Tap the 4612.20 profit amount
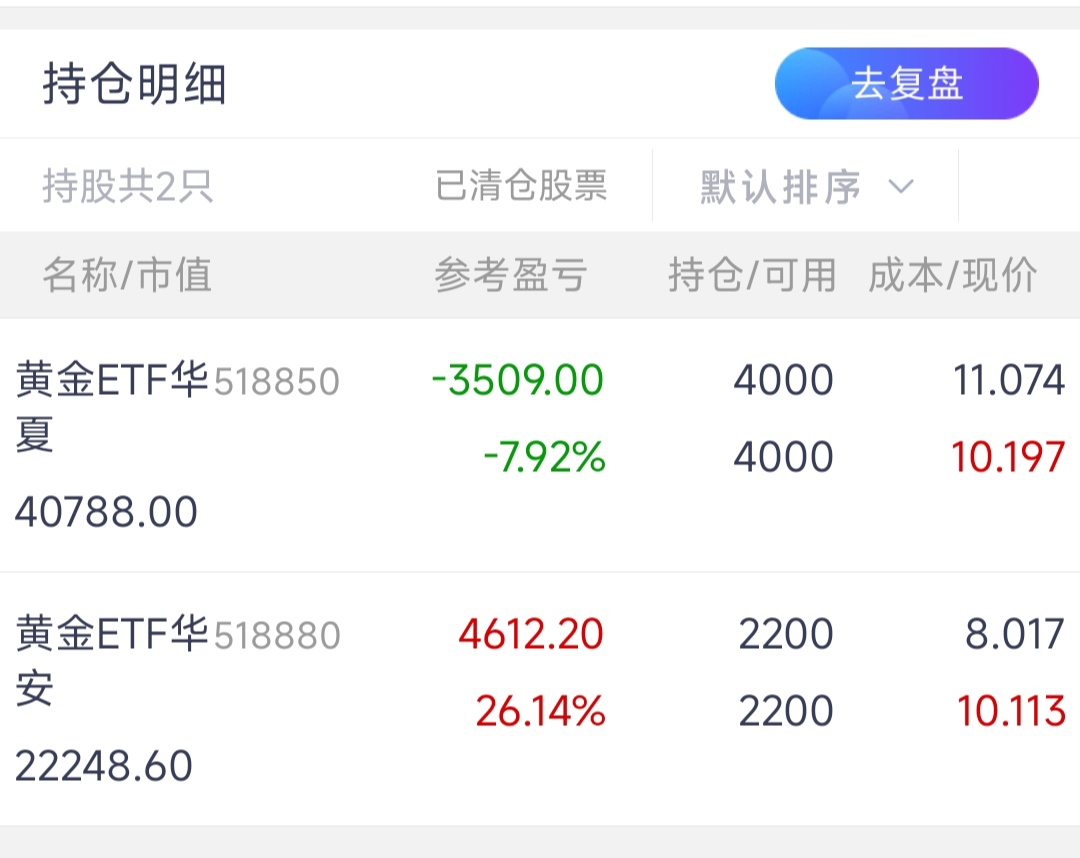This screenshot has width=1080, height=858. pos(531,634)
